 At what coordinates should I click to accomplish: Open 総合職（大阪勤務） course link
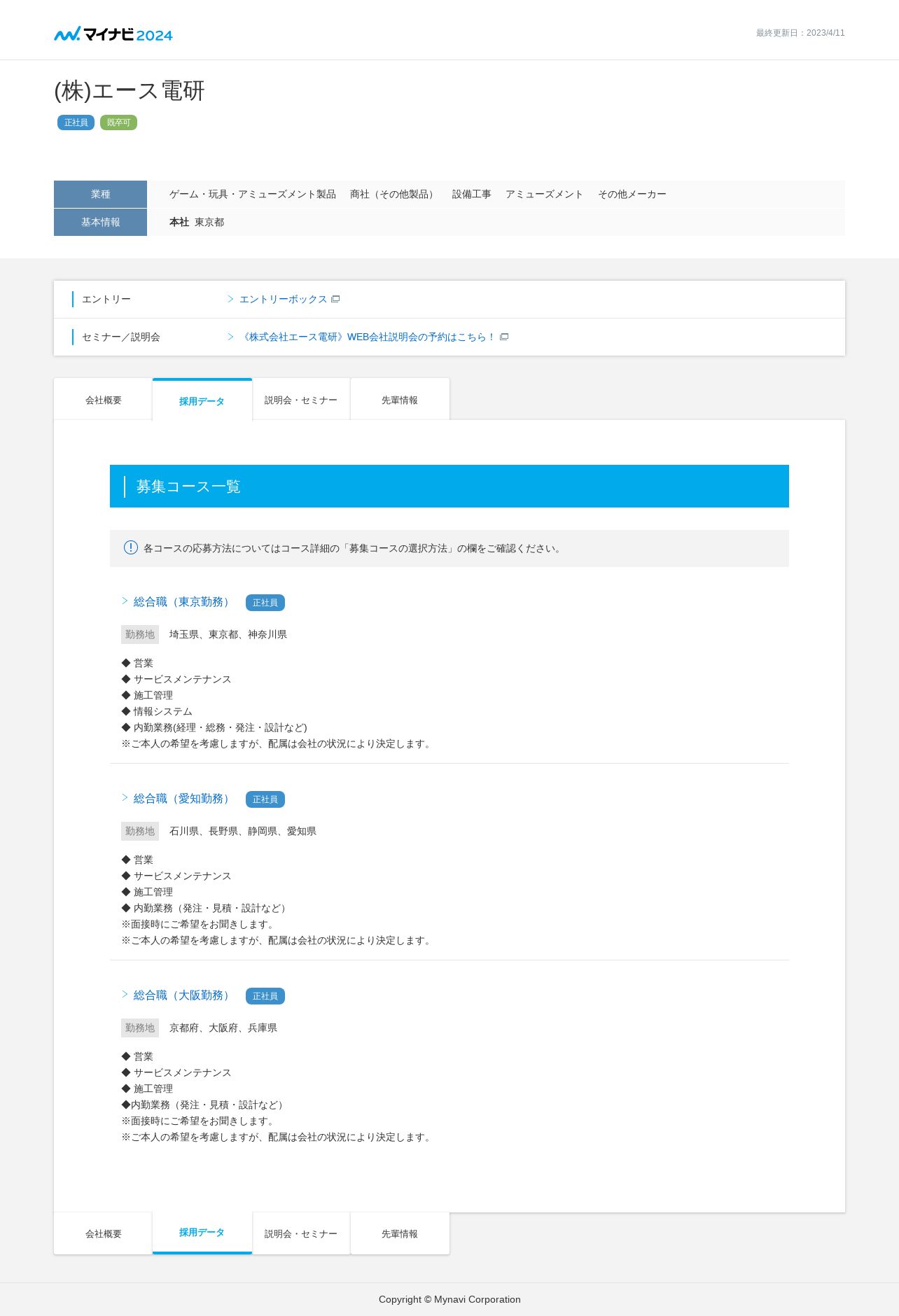point(183,995)
